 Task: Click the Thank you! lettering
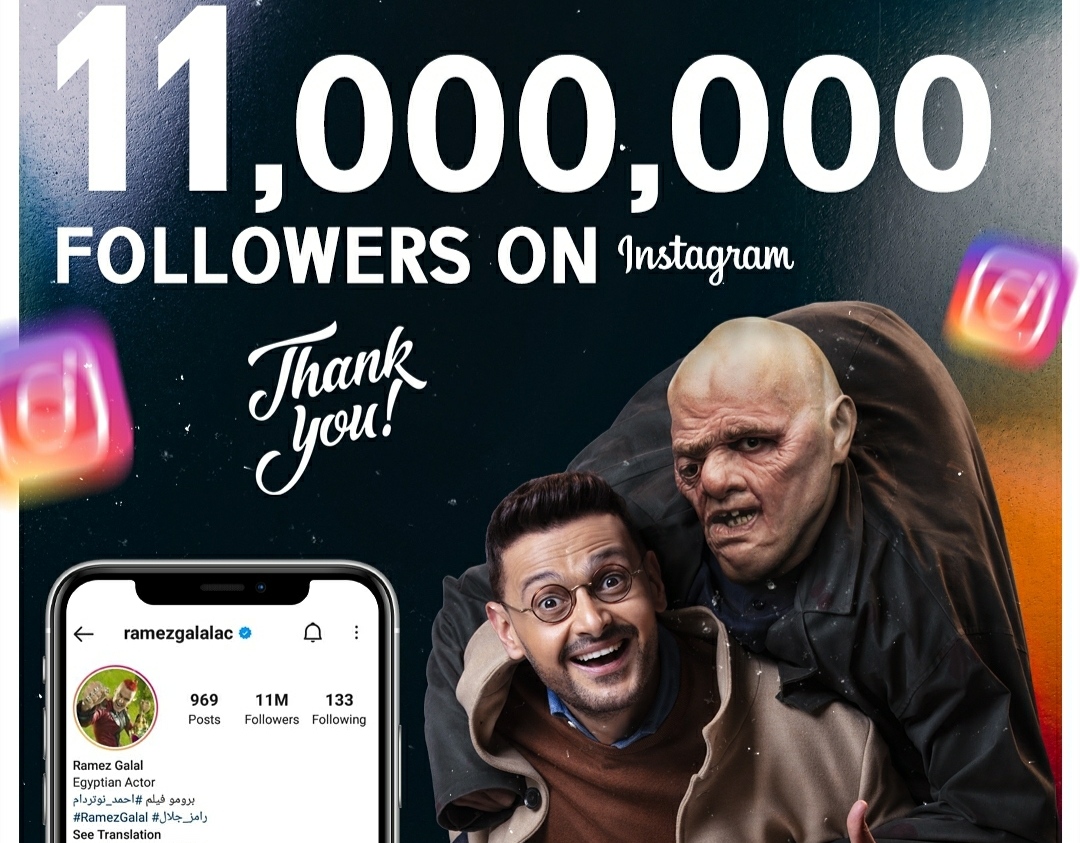click(x=335, y=408)
